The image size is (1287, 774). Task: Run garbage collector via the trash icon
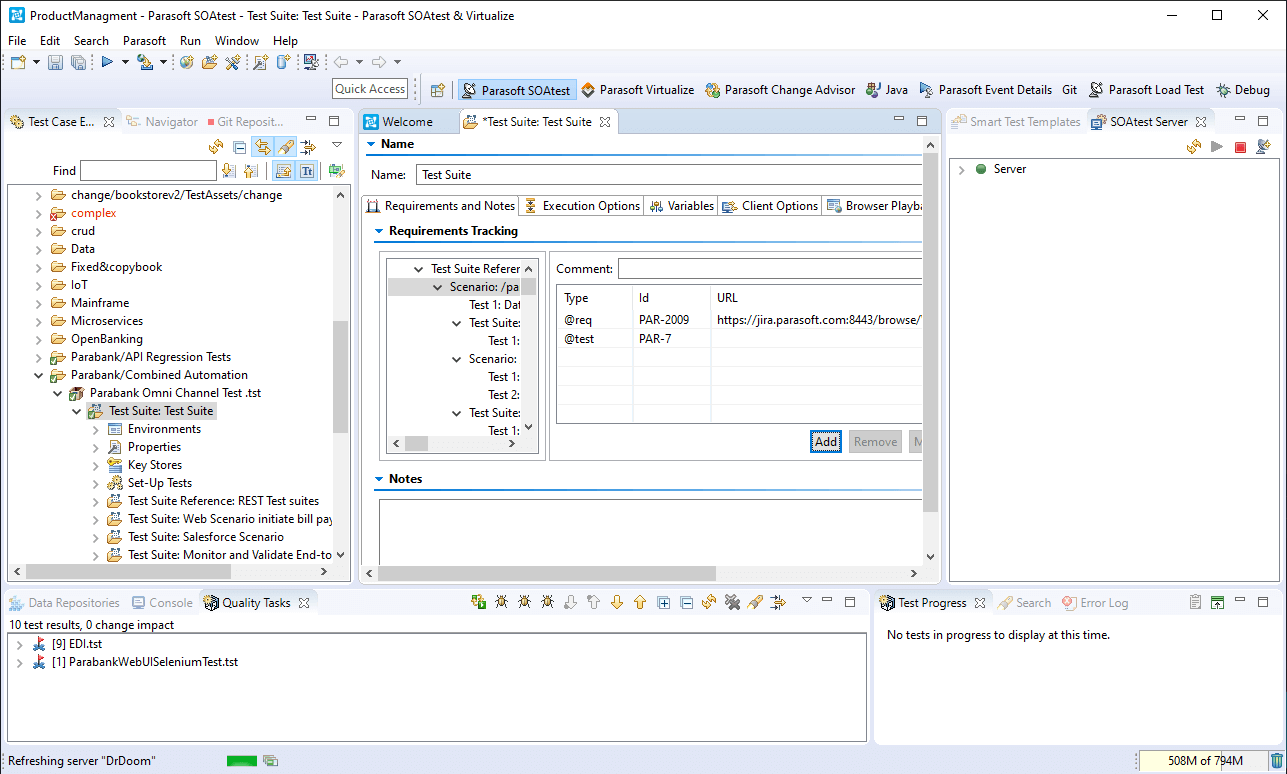(1276, 761)
